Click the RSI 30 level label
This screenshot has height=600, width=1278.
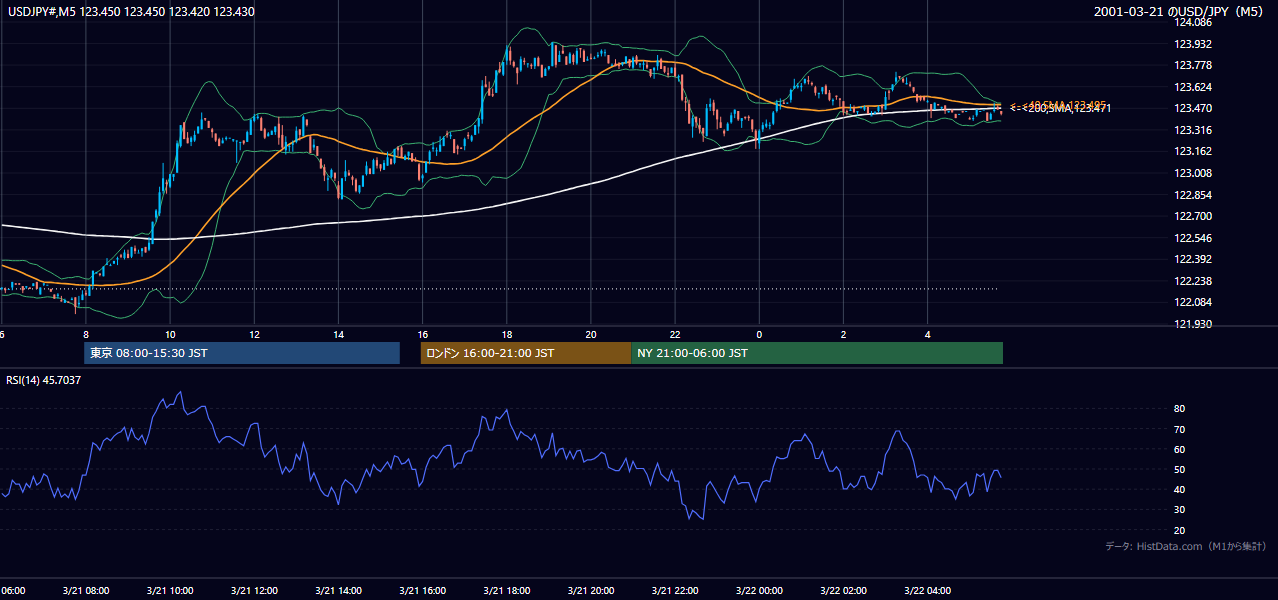pyautogui.click(x=1179, y=510)
